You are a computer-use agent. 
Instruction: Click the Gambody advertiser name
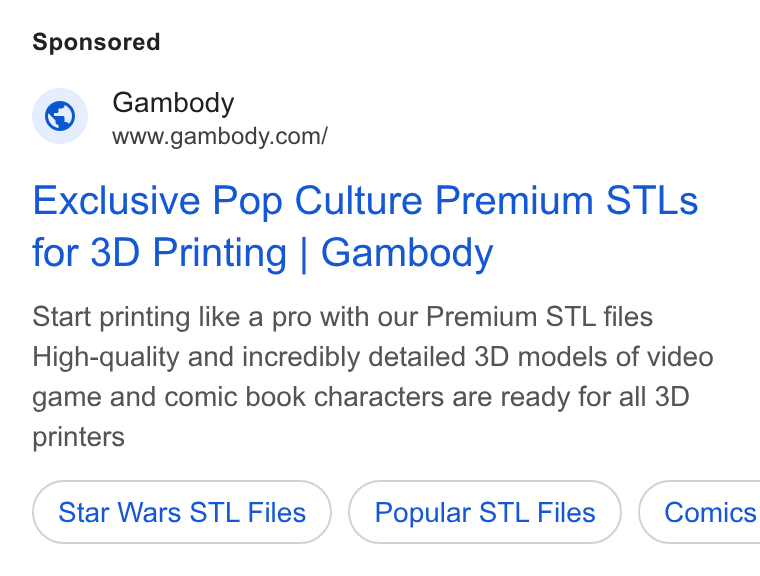[x=173, y=103]
